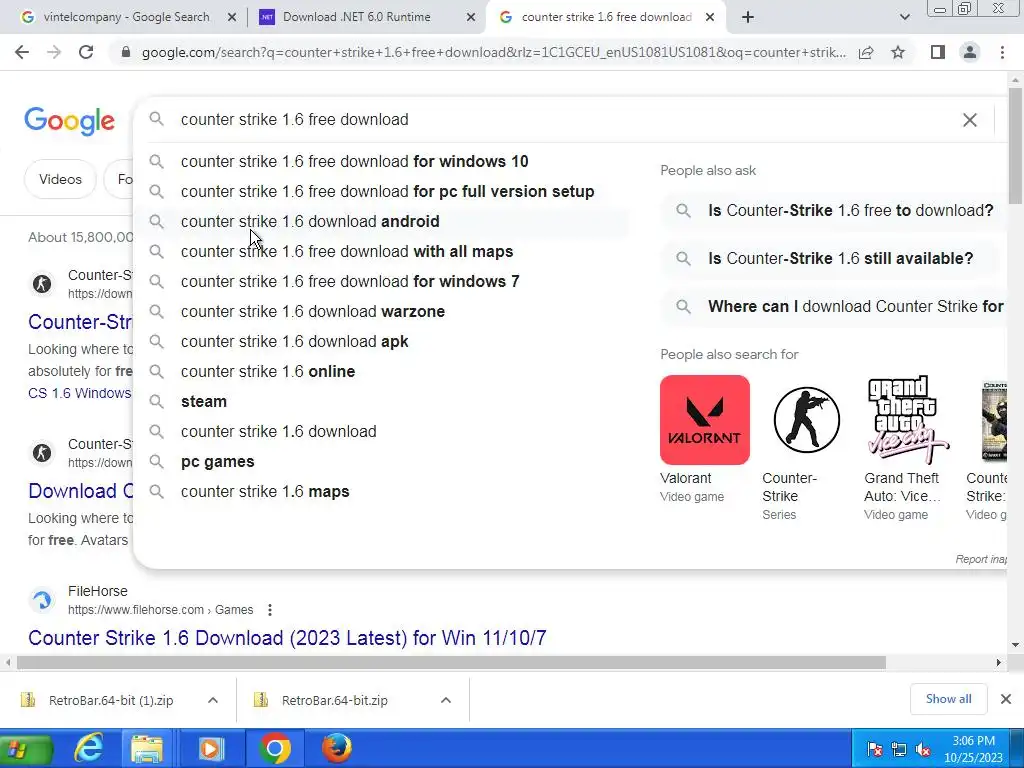1024x768 pixels.
Task: Open Windows Media Player from taskbar
Action: pos(210,748)
